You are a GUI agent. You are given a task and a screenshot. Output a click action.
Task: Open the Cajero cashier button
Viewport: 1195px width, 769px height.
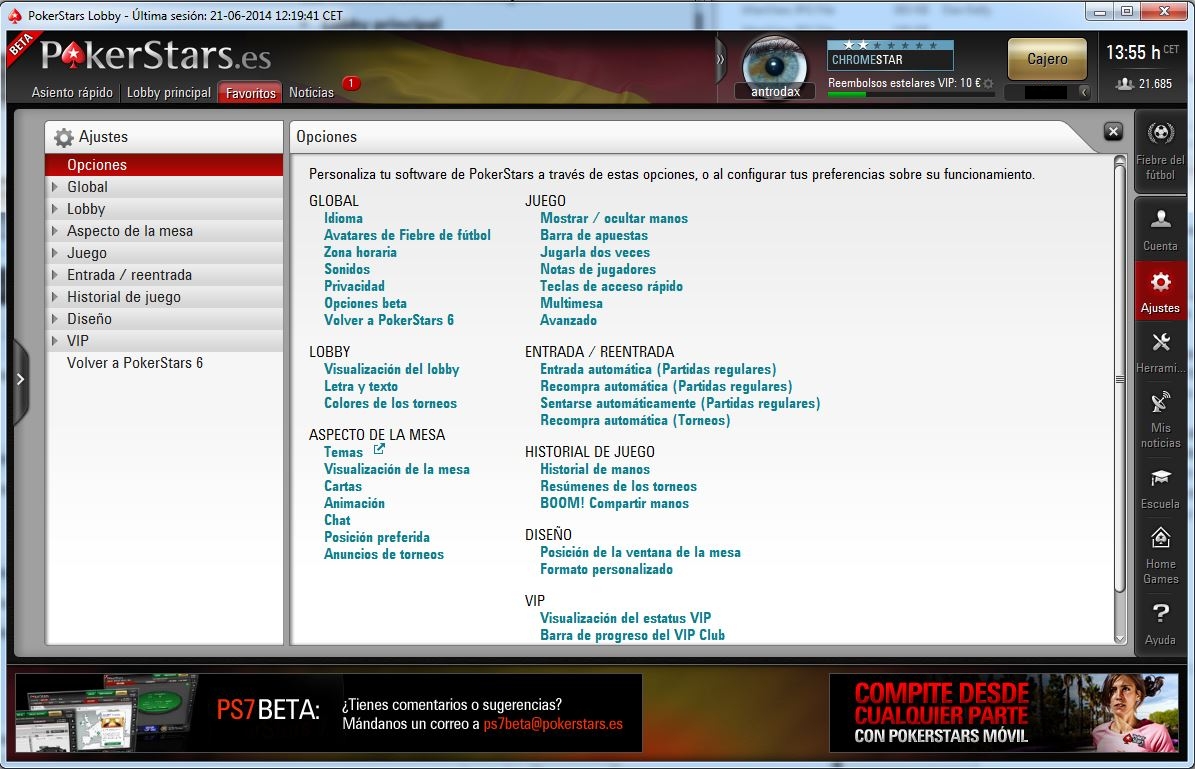[1047, 59]
